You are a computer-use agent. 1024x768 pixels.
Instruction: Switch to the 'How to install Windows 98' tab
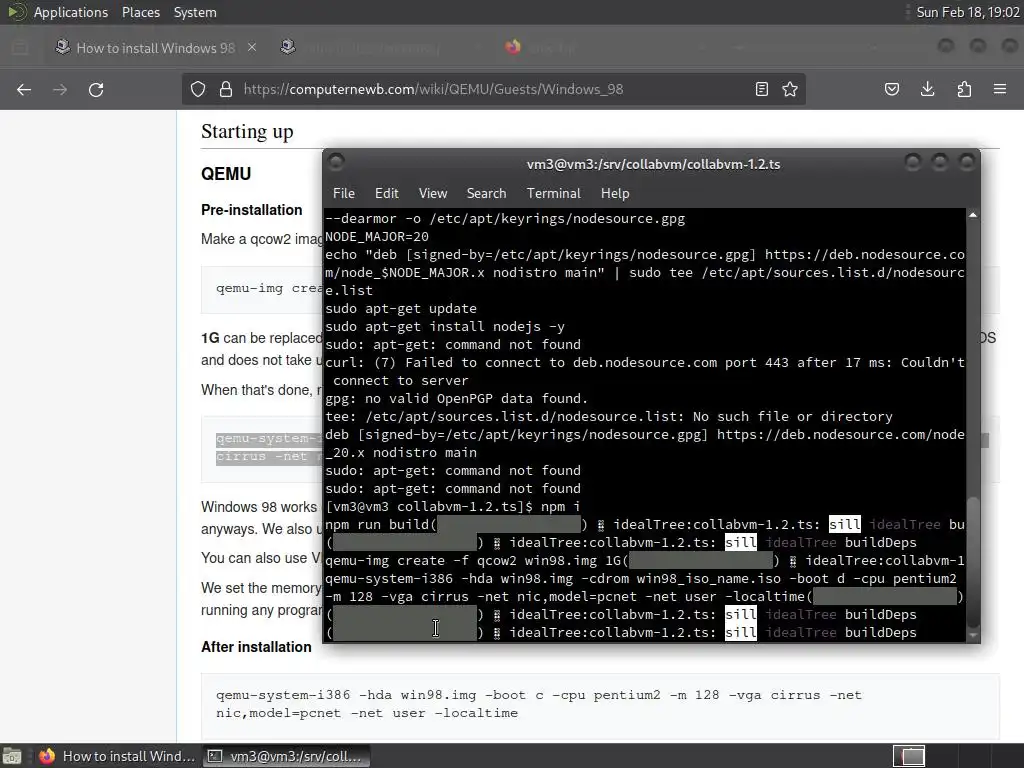tap(155, 48)
